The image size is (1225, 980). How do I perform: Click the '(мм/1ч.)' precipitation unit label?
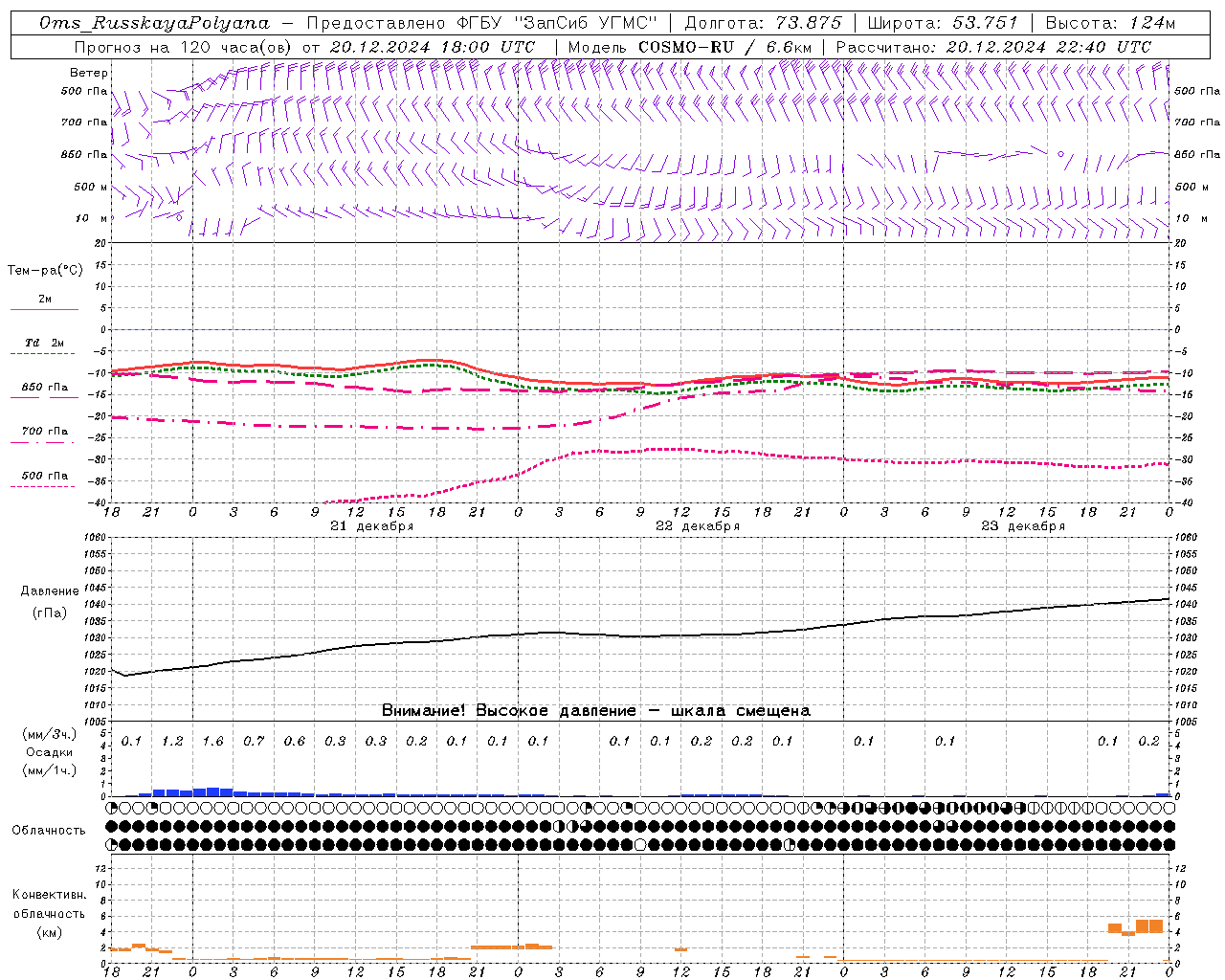pyautogui.click(x=50, y=770)
